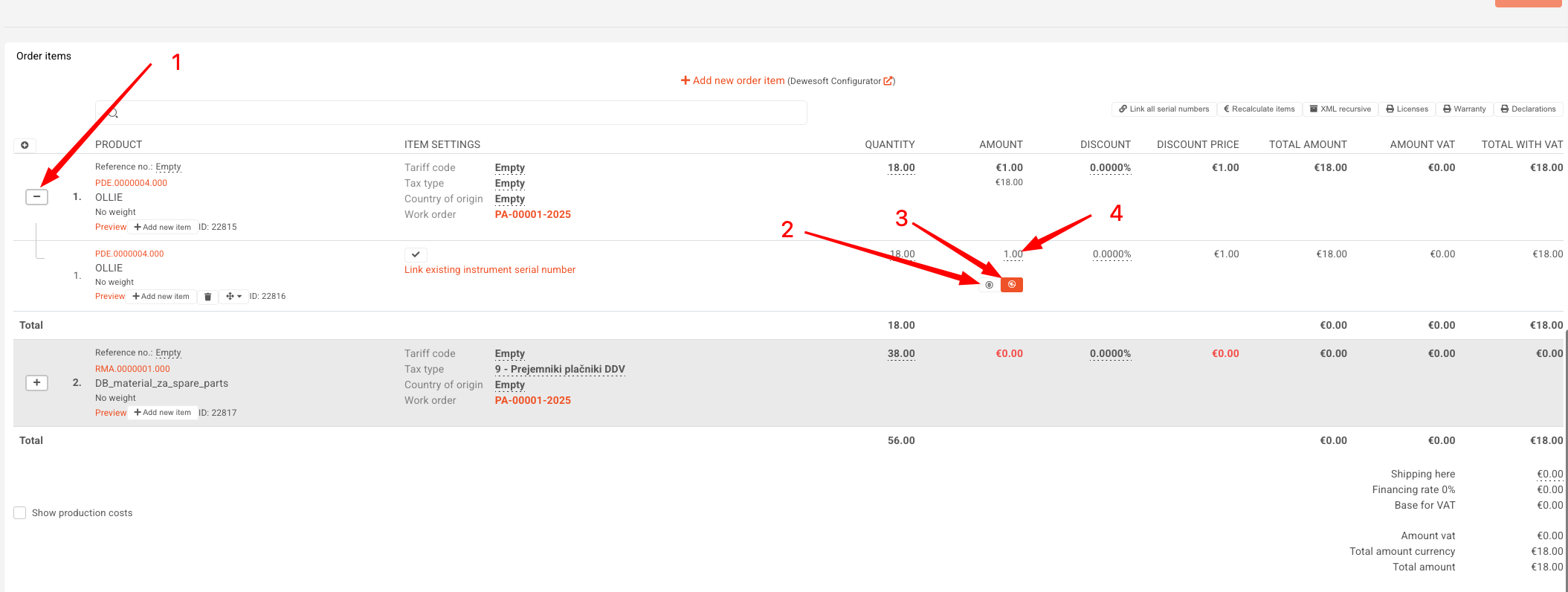Click the orange euro icon button
Image resolution: width=1568 pixels, height=592 pixels.
[x=1012, y=285]
